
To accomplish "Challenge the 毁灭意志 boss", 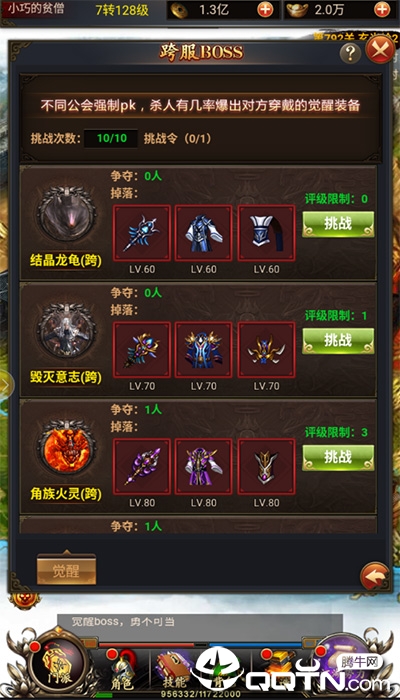I will point(338,341).
